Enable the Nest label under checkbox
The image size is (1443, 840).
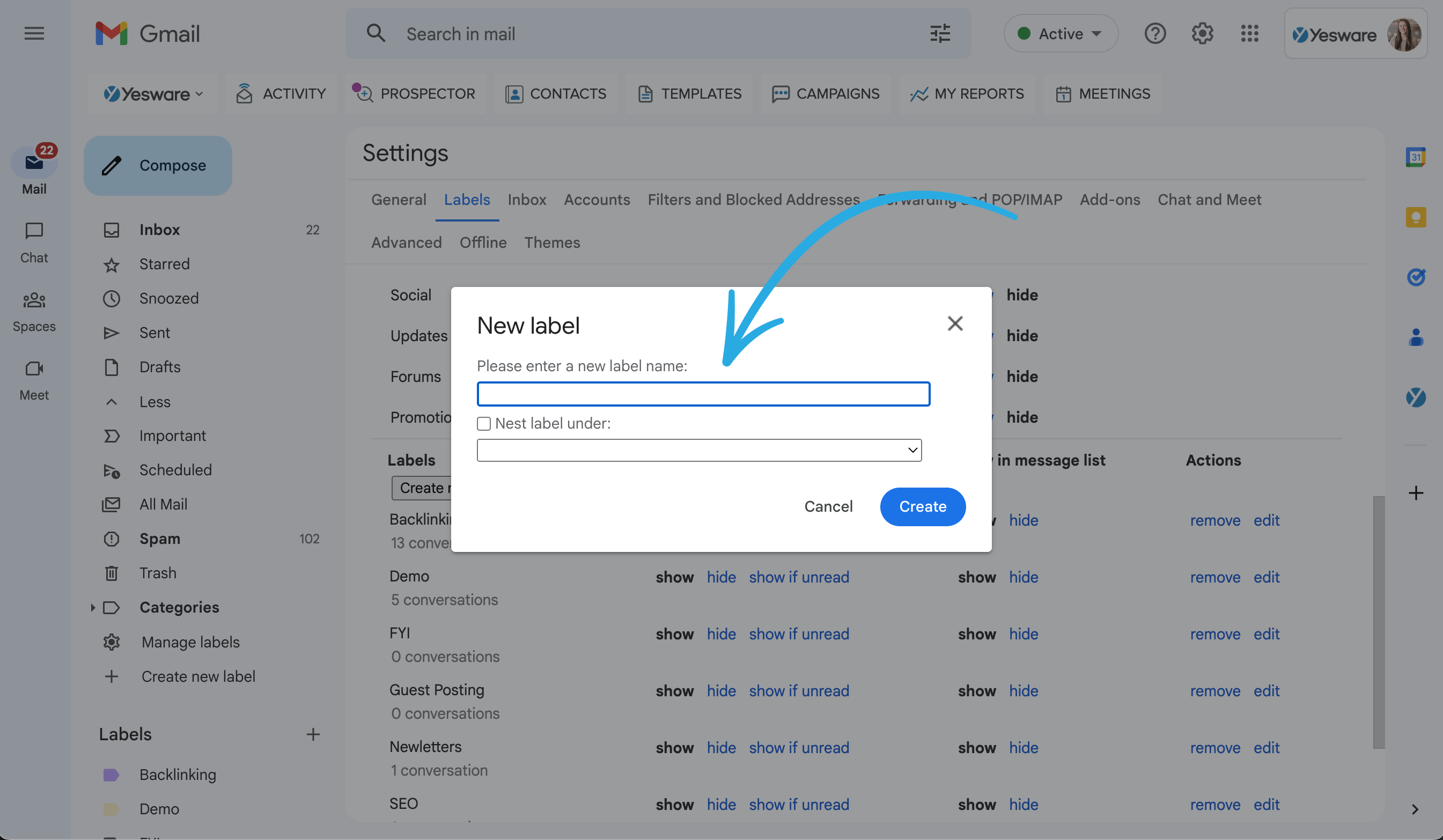click(484, 423)
